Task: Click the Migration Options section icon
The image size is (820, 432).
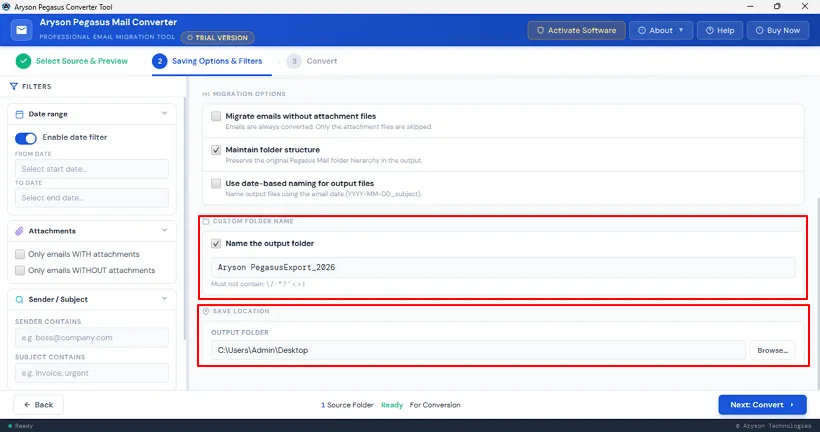Action: [x=206, y=94]
